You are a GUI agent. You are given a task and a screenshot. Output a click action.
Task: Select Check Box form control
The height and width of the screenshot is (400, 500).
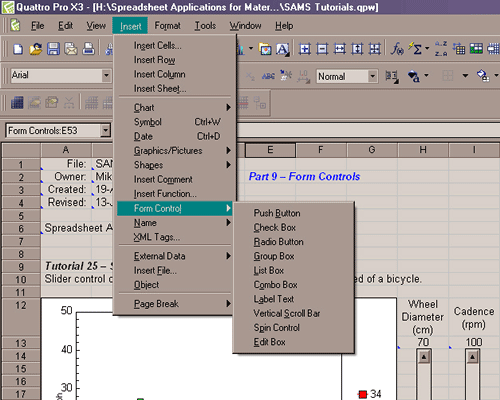coord(293,227)
